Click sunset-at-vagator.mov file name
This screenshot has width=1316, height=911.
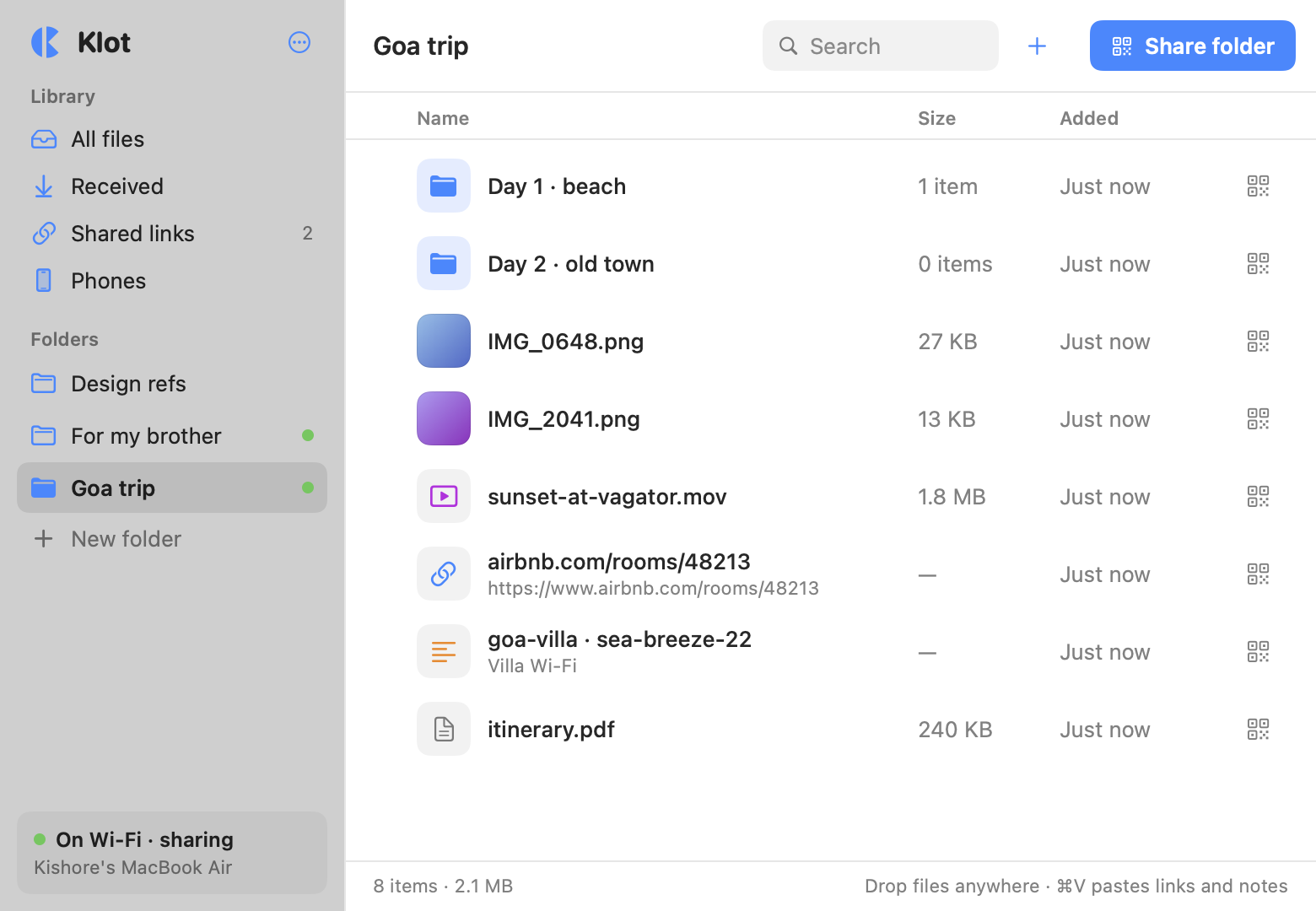tap(607, 496)
